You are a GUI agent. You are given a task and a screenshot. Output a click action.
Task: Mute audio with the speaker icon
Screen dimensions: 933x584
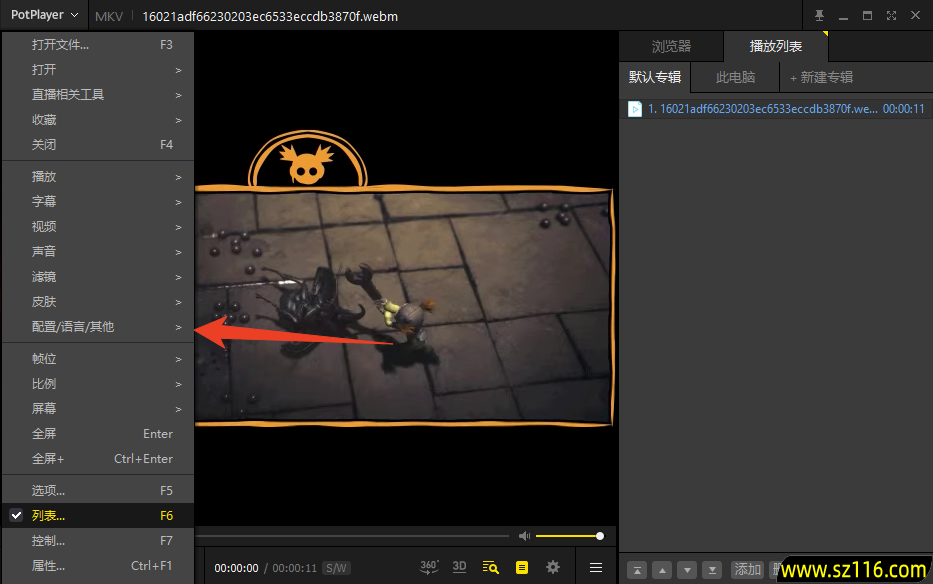click(524, 536)
